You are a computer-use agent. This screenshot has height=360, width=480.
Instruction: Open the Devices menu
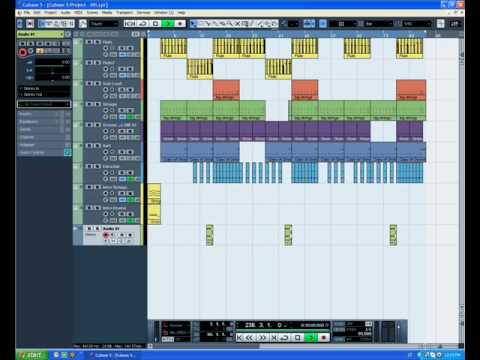pyautogui.click(x=143, y=13)
